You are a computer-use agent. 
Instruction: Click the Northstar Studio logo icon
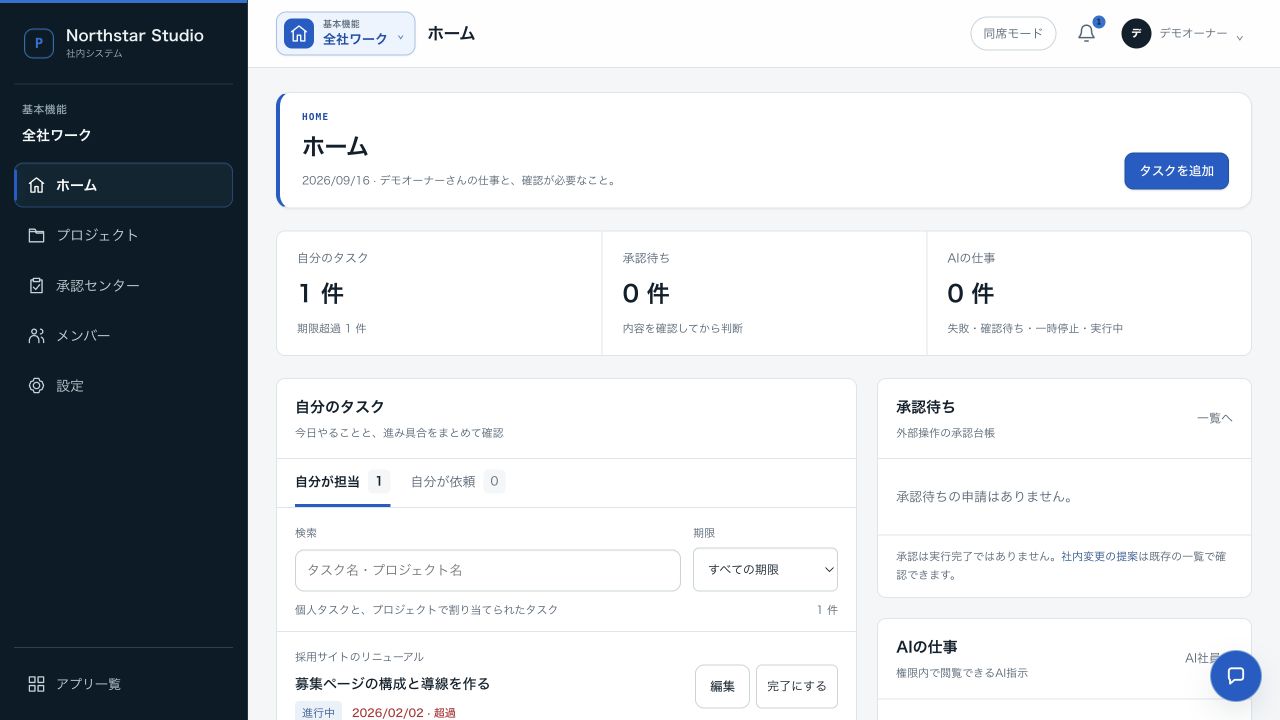point(38,43)
